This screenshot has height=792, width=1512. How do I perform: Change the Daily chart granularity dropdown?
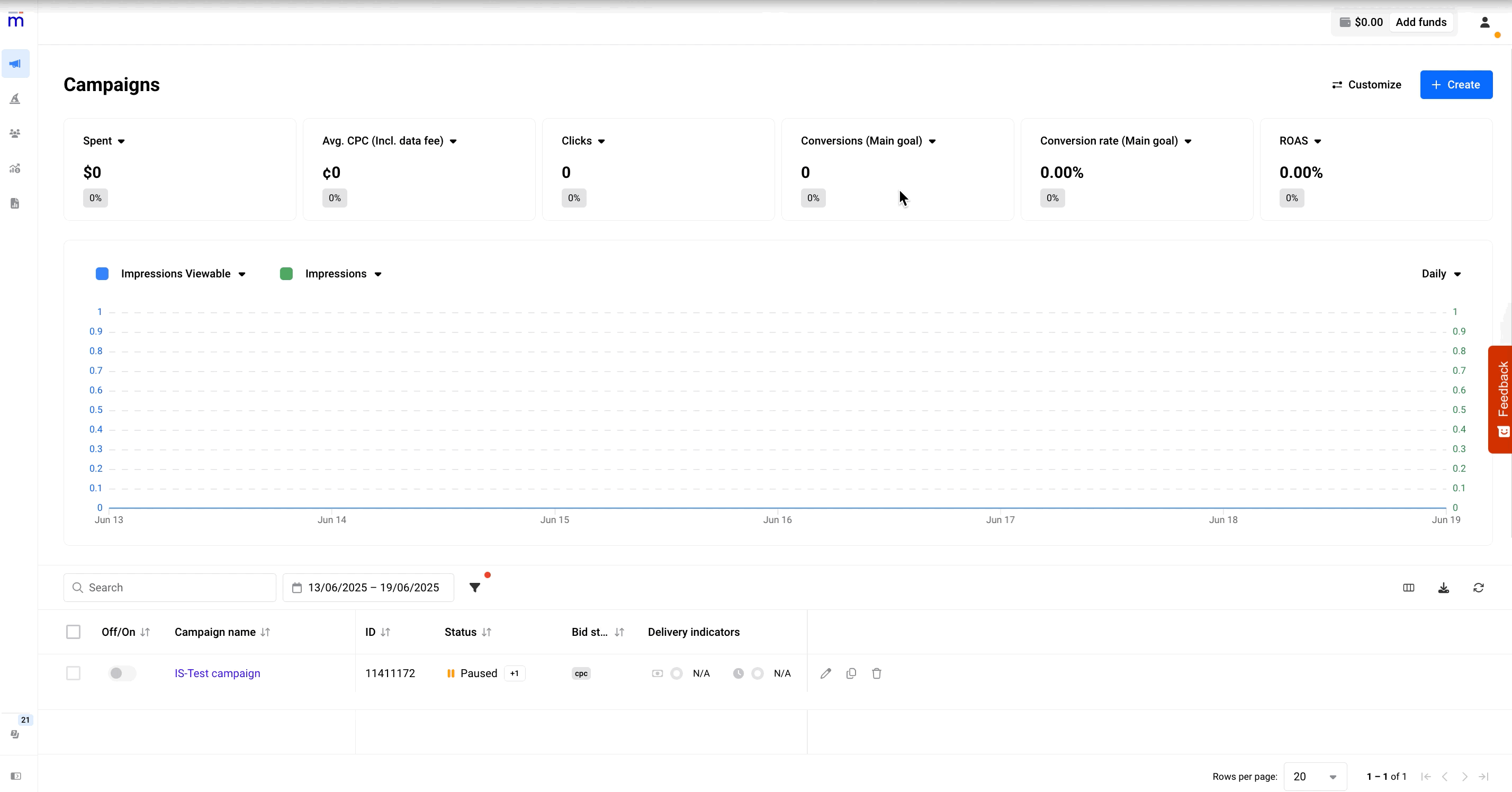1442,274
